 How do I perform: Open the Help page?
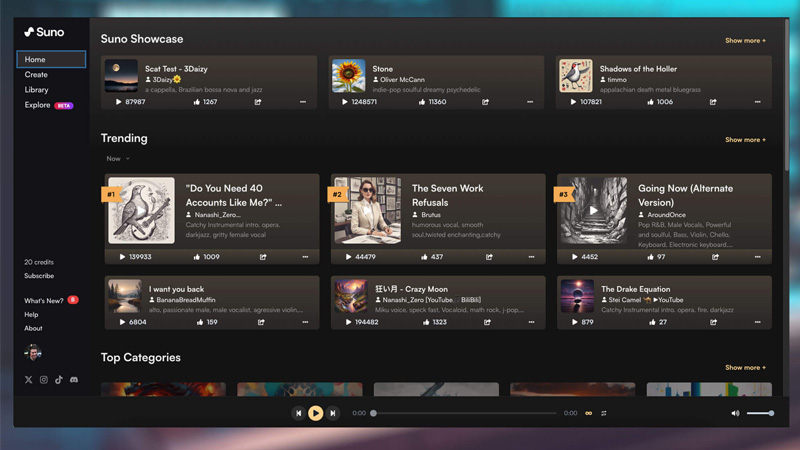(x=31, y=315)
